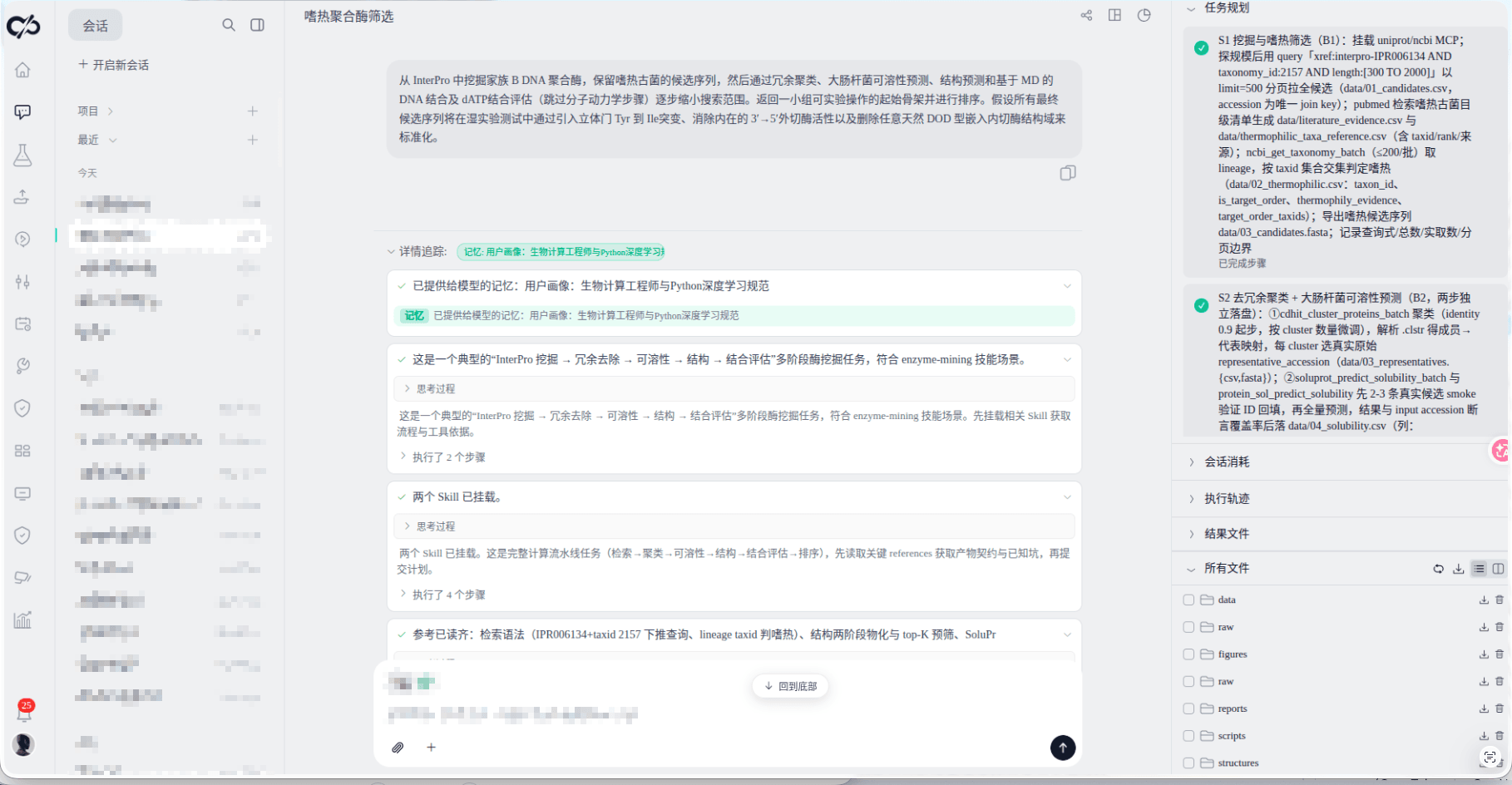Viewport: 1512px width, 785px height.
Task: Click the green memory tag chip
Action: point(561,252)
